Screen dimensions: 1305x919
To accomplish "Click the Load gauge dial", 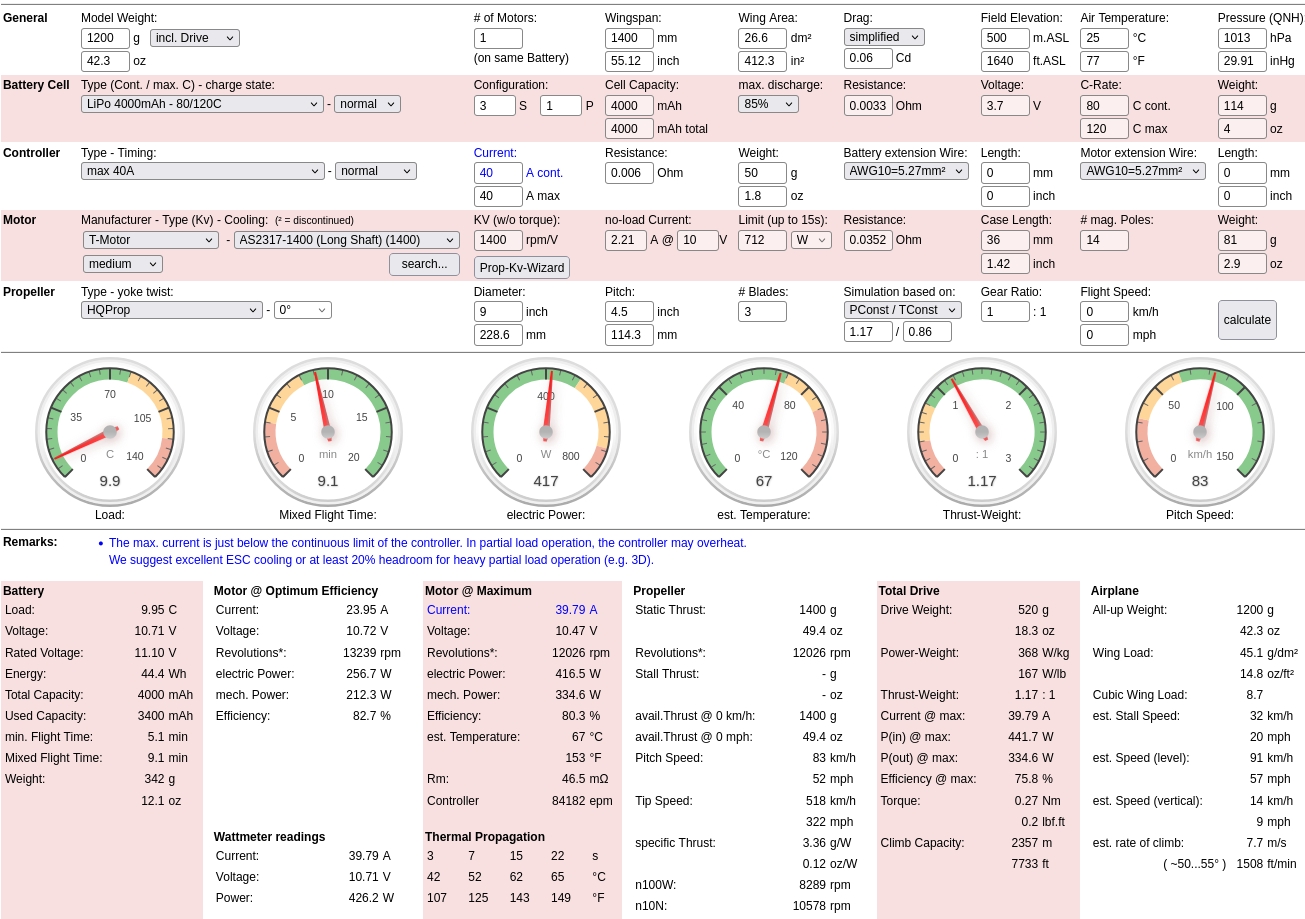I will (x=110, y=432).
